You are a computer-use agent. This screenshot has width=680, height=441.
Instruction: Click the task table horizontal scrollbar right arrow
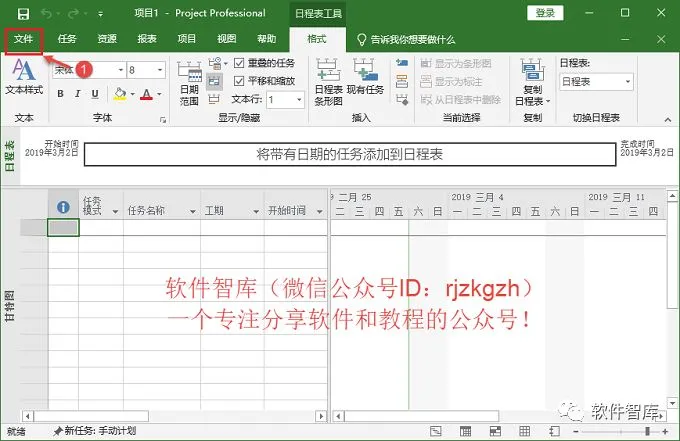coord(321,416)
